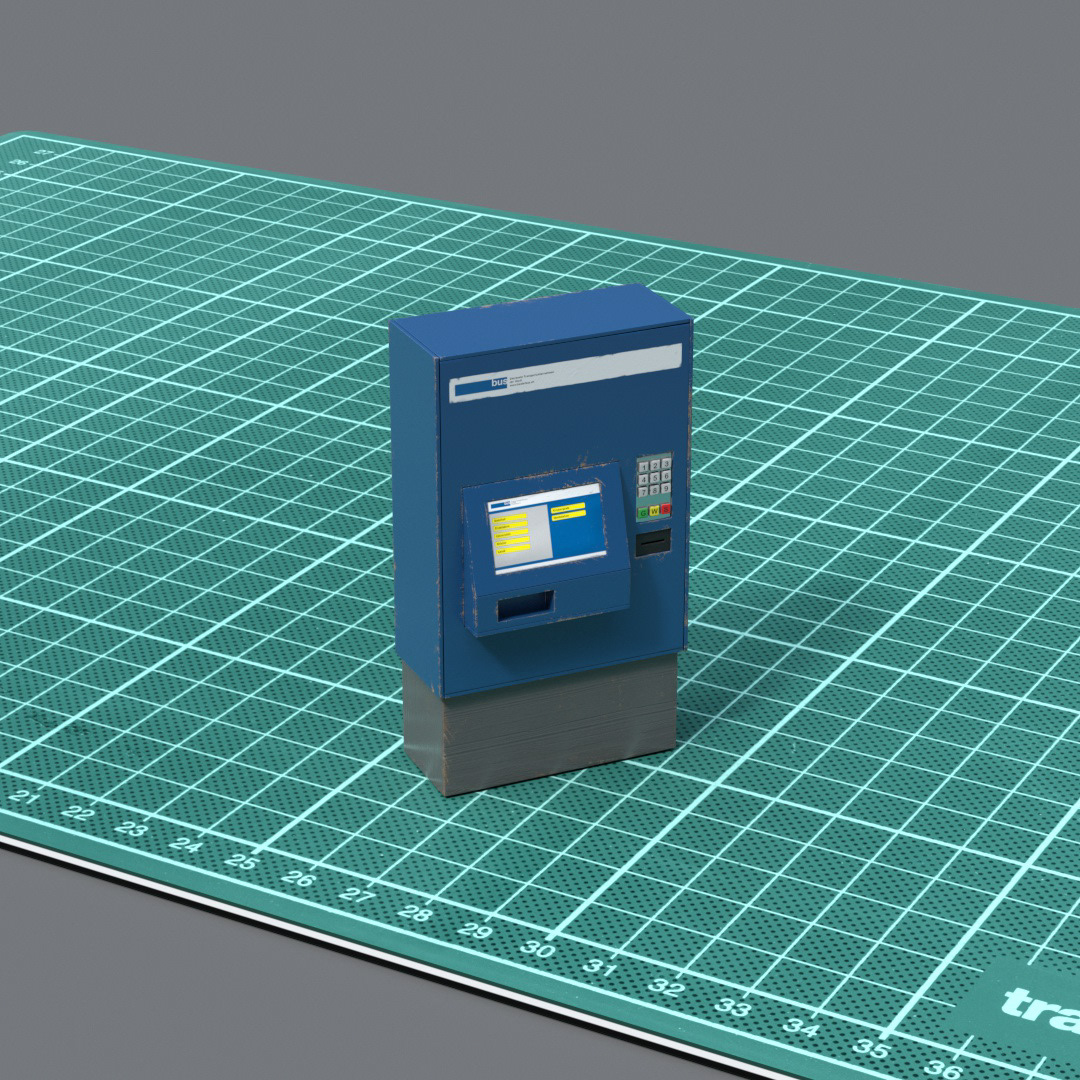Select the topmost yellow button in the screen's left list
The height and width of the screenshot is (1080, 1080).
tap(510, 519)
